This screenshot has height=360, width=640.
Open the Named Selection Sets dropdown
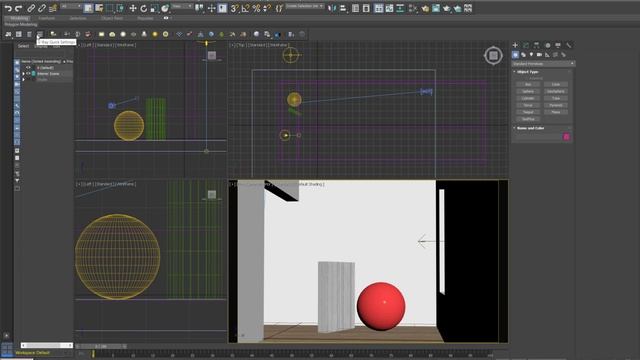pyautogui.click(x=305, y=7)
